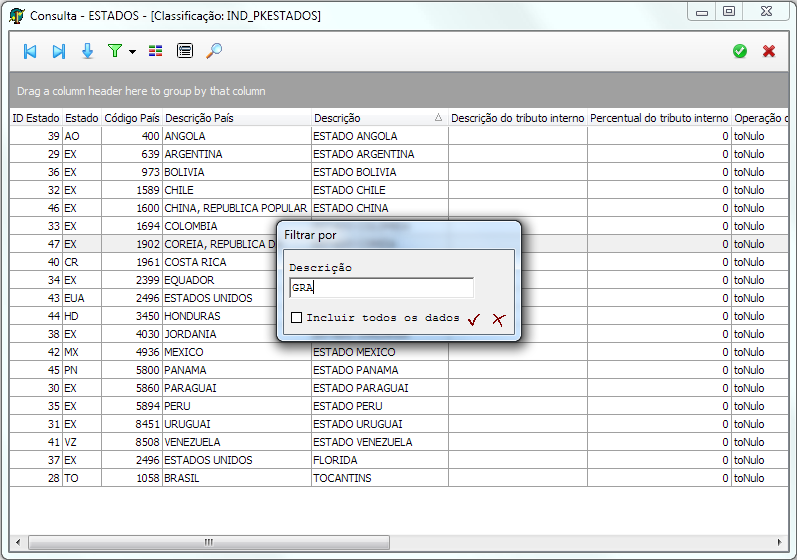797x560 pixels.
Task: Sort by the 'Descrição País' column header
Action: coord(235,118)
